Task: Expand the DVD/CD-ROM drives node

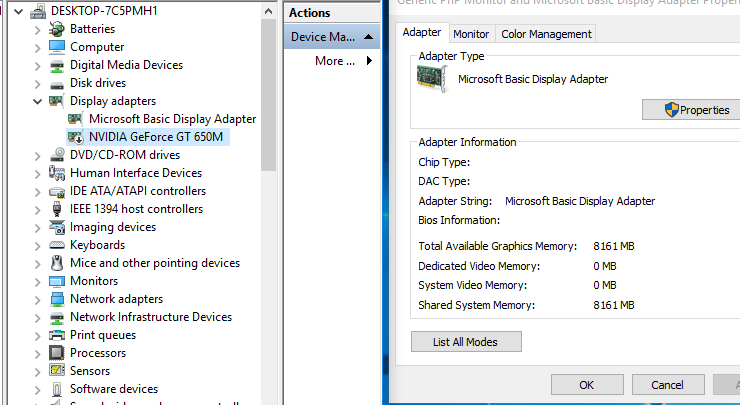Action: pos(38,155)
